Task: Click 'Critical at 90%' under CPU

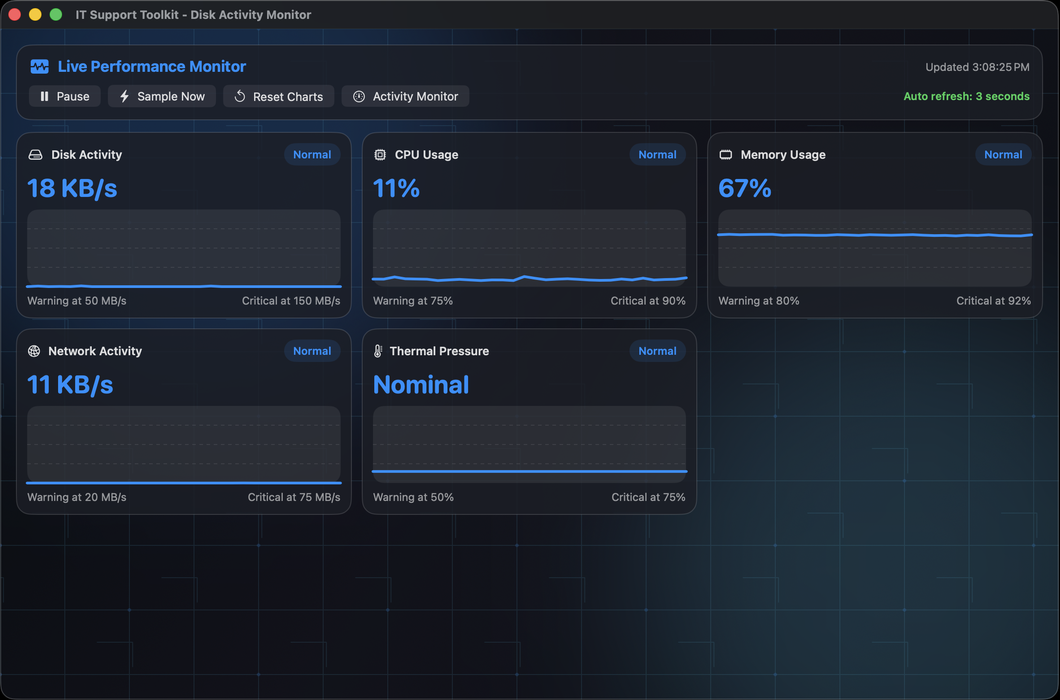Action: (x=648, y=301)
